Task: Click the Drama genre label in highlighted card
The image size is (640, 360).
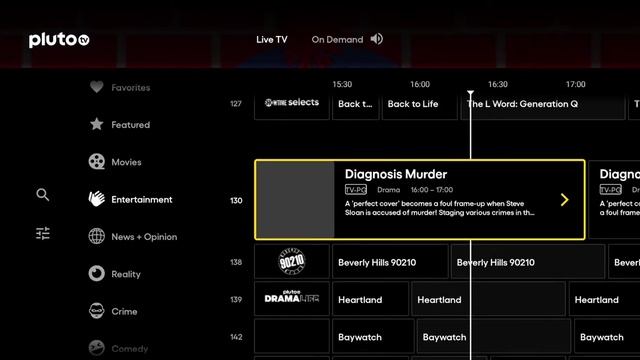Action: pyautogui.click(x=389, y=190)
